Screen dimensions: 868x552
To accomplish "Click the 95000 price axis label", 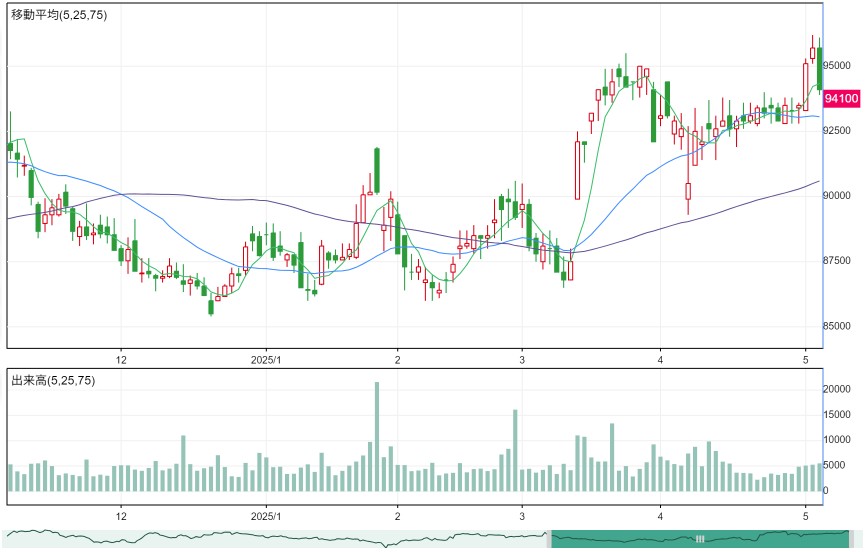I will coord(836,65).
